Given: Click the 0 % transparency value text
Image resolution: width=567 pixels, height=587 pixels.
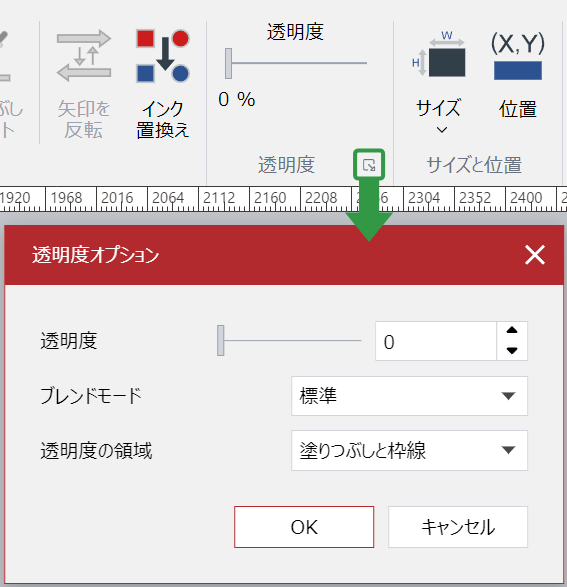Looking at the screenshot, I should pos(237,100).
